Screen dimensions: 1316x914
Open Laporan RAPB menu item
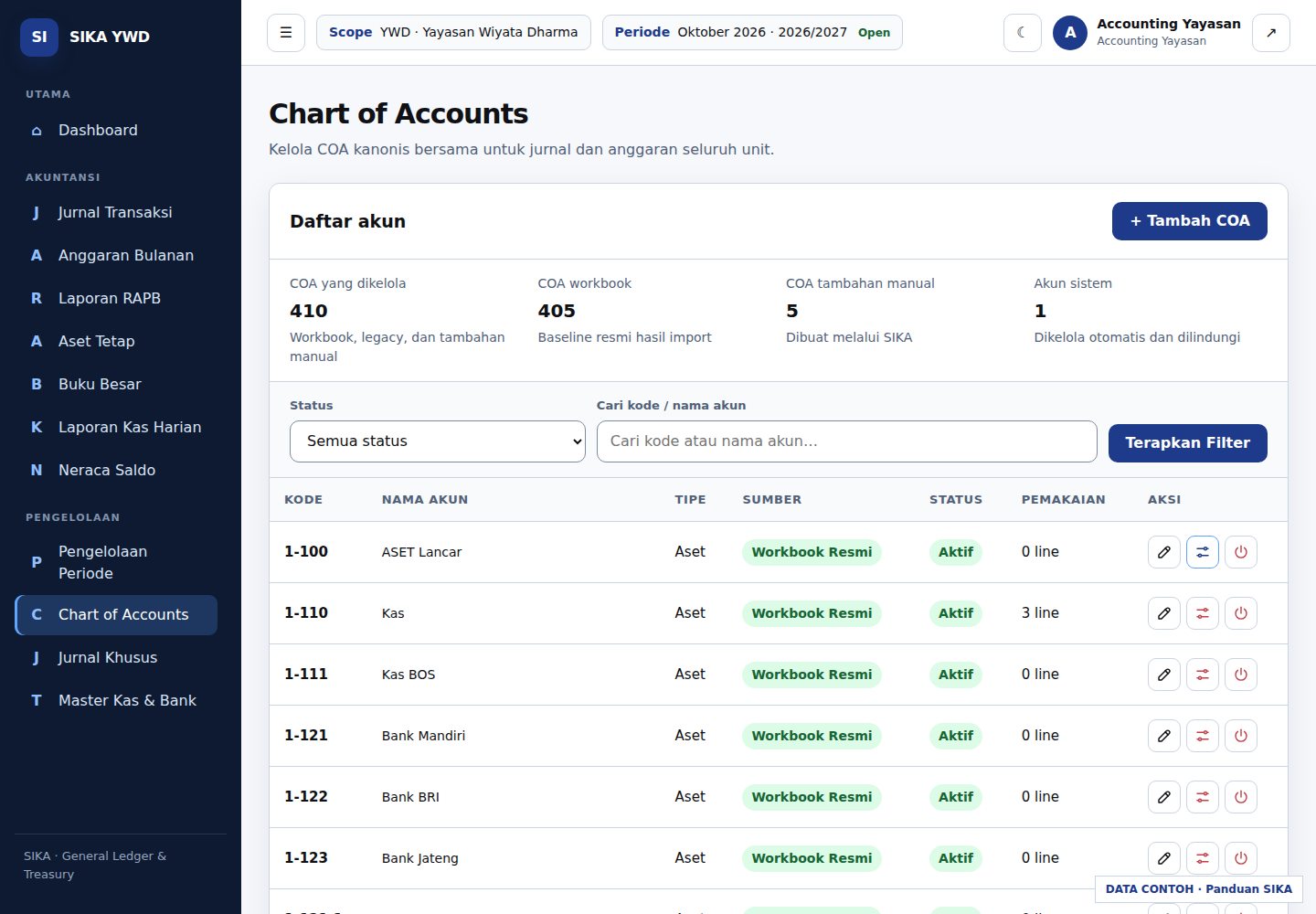[116, 299]
